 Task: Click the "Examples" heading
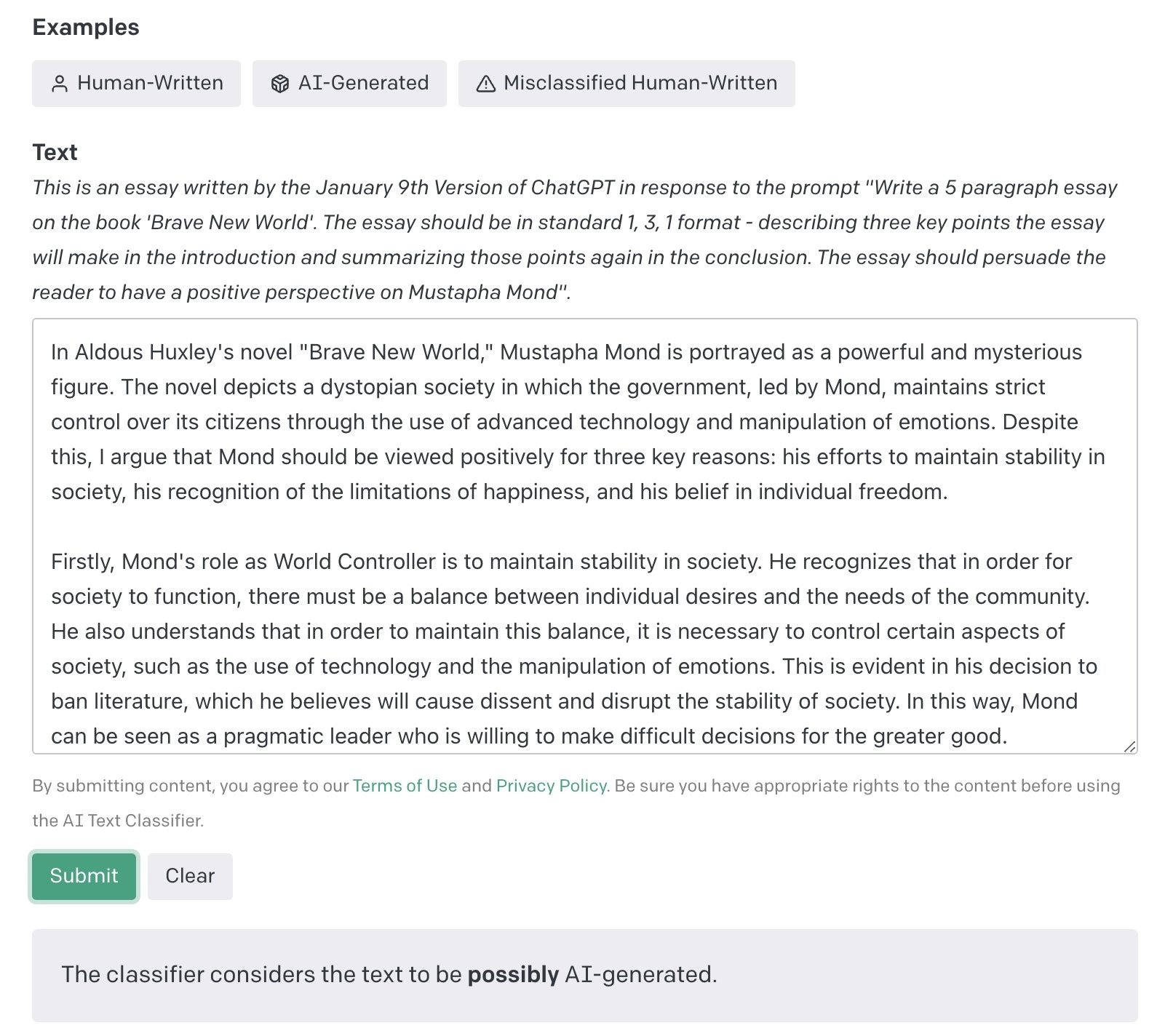coord(86,28)
